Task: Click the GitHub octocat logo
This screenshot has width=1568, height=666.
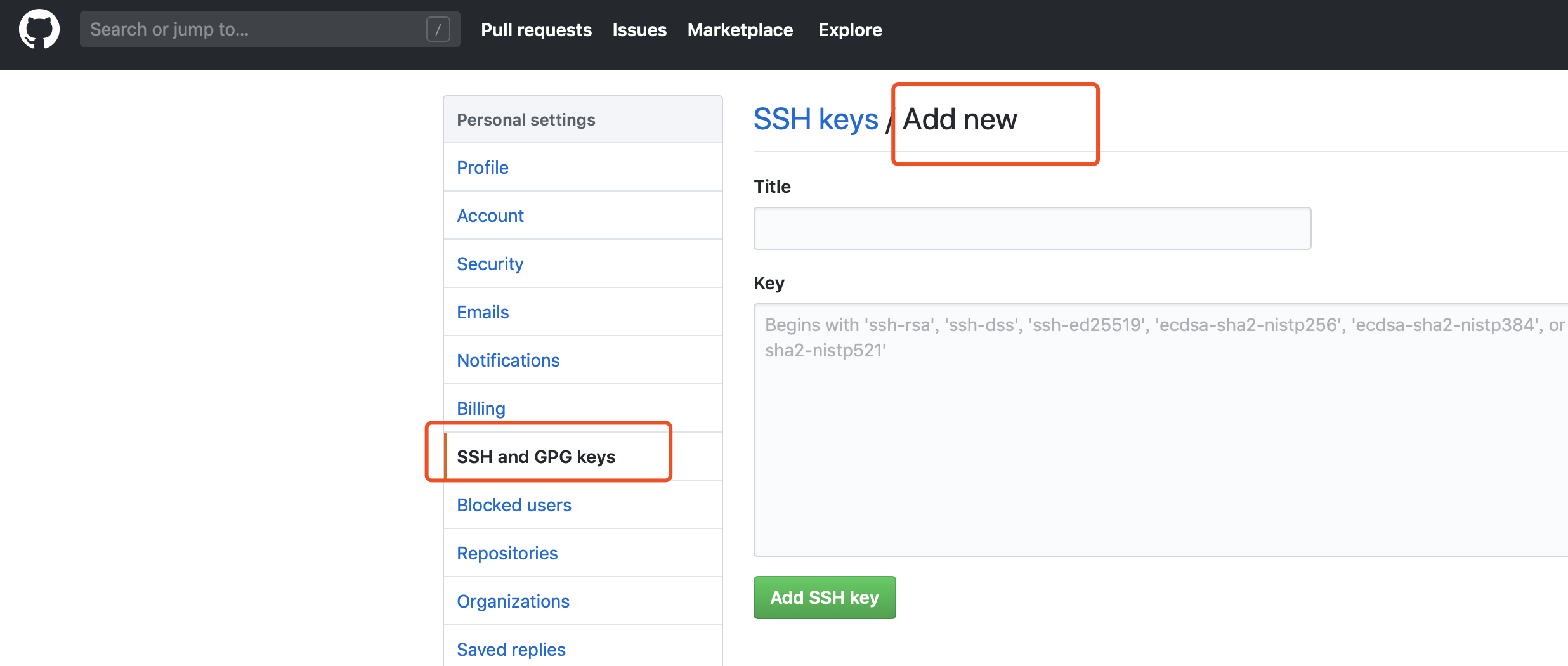Action: (x=39, y=29)
